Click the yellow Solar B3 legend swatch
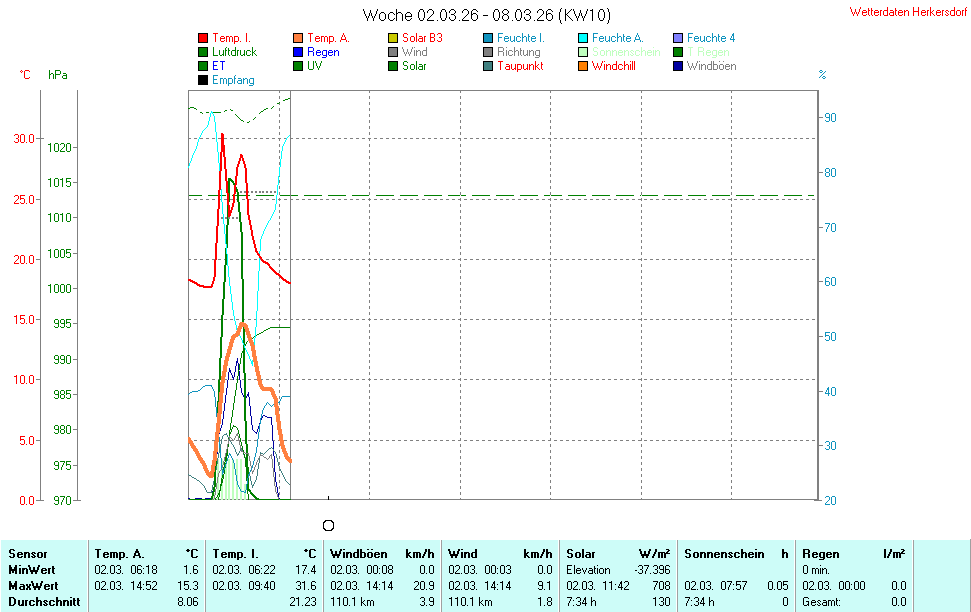Image resolution: width=971 pixels, height=612 pixels. click(393, 38)
